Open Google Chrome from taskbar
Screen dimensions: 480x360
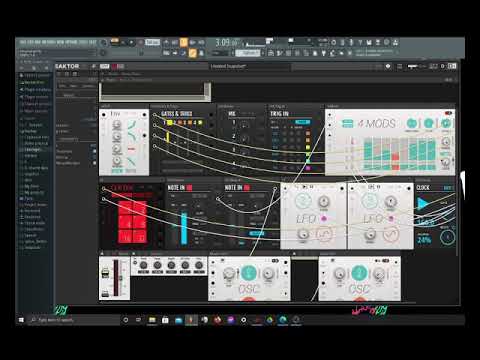point(269,320)
